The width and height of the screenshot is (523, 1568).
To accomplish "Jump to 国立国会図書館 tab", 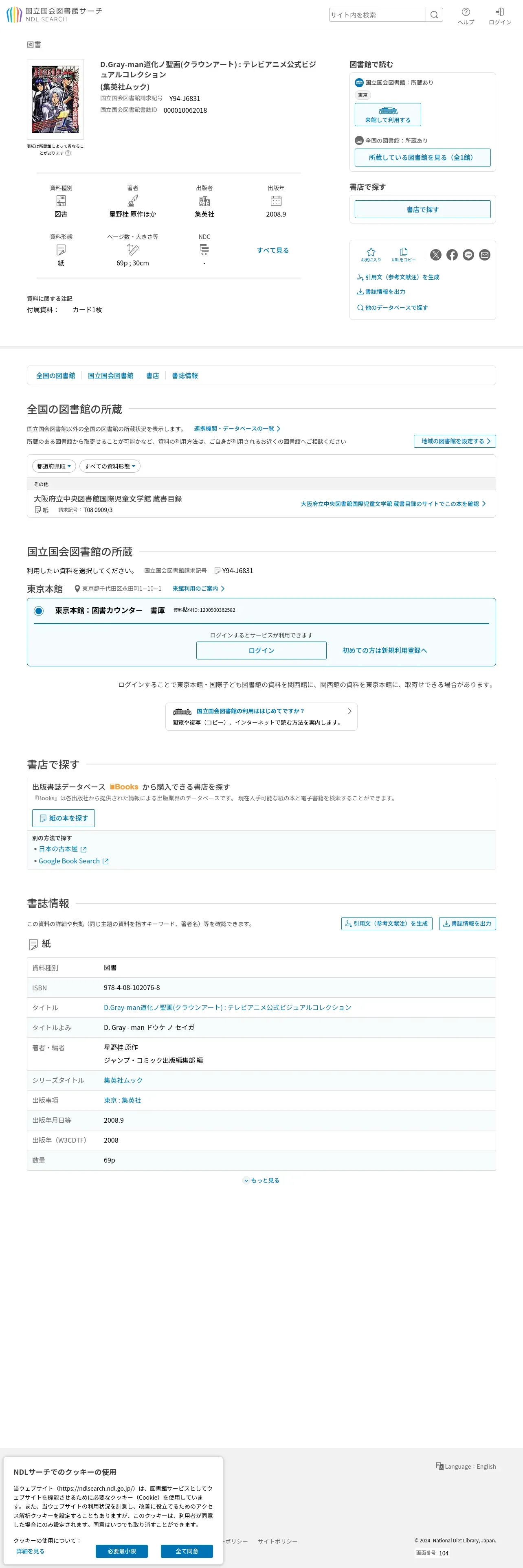I will (111, 376).
